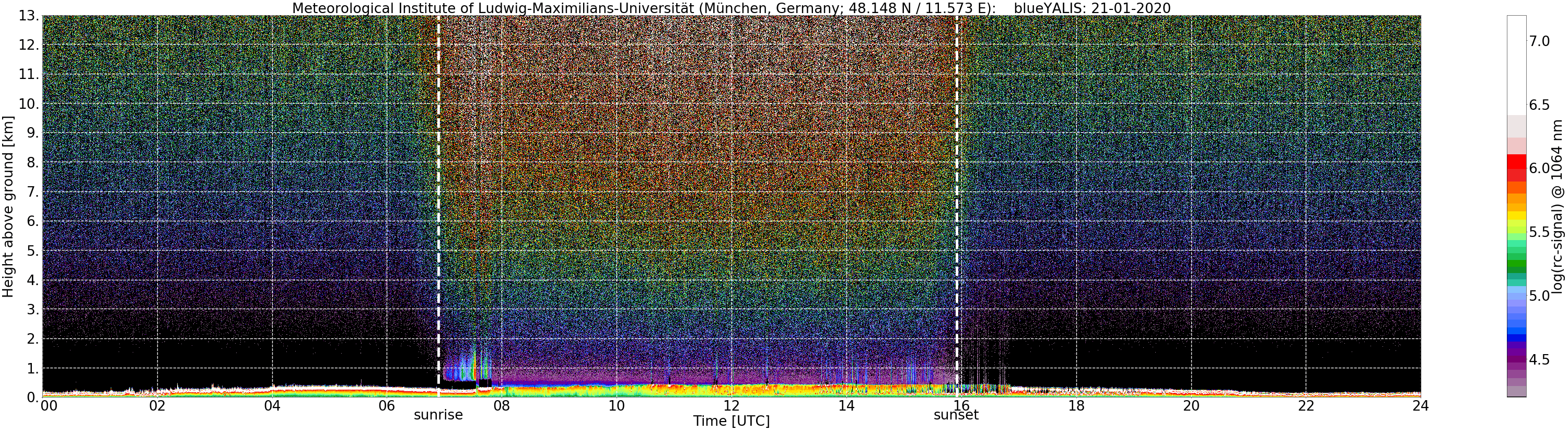Viewport: 1568px width, 431px height.
Task: Click the 'Time [UTC]' x-axis label
Action: tap(731, 421)
